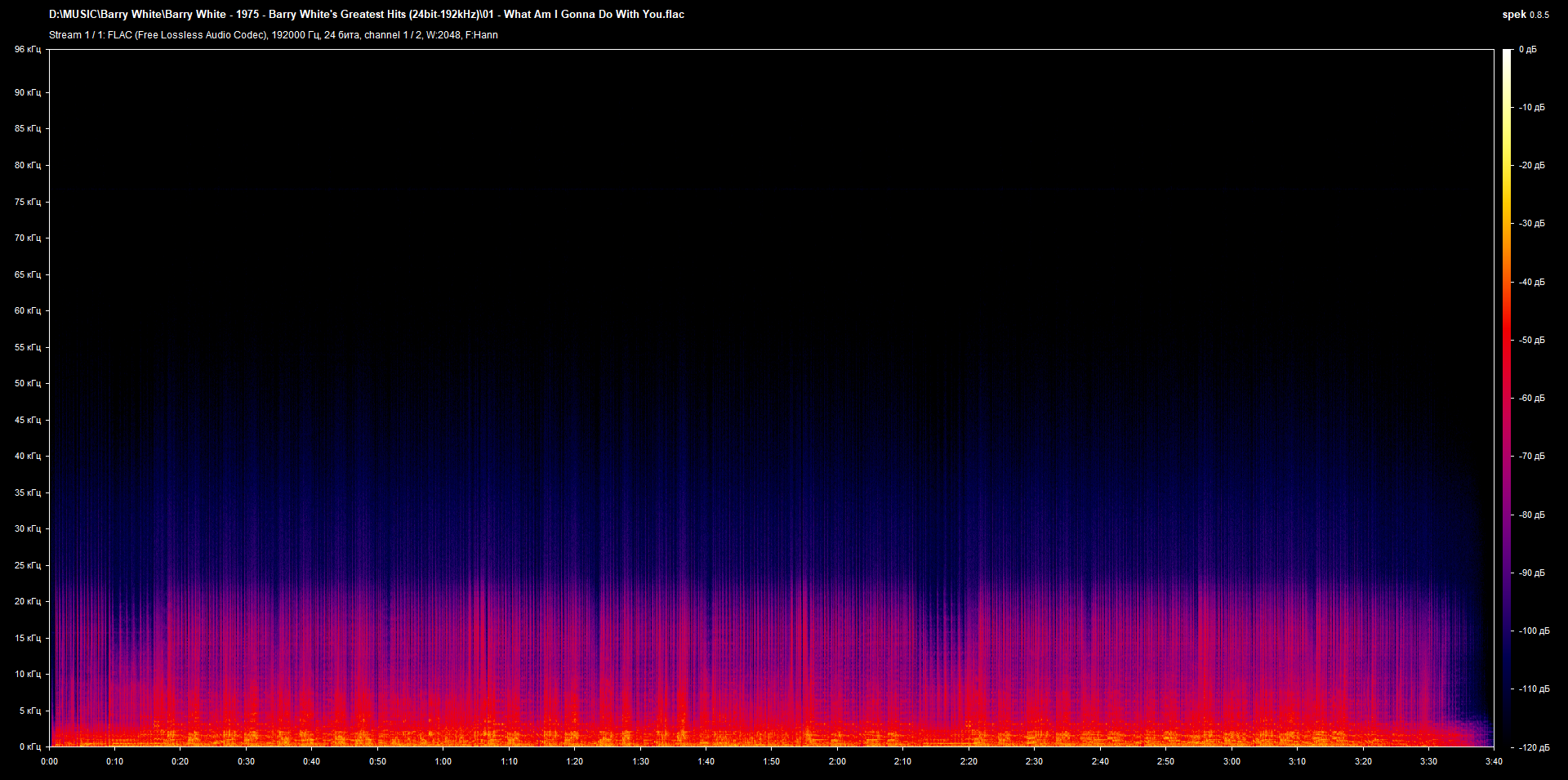Click the 55 кГц frequency axis label
Viewport: 1568px width, 780px height.
tap(28, 347)
